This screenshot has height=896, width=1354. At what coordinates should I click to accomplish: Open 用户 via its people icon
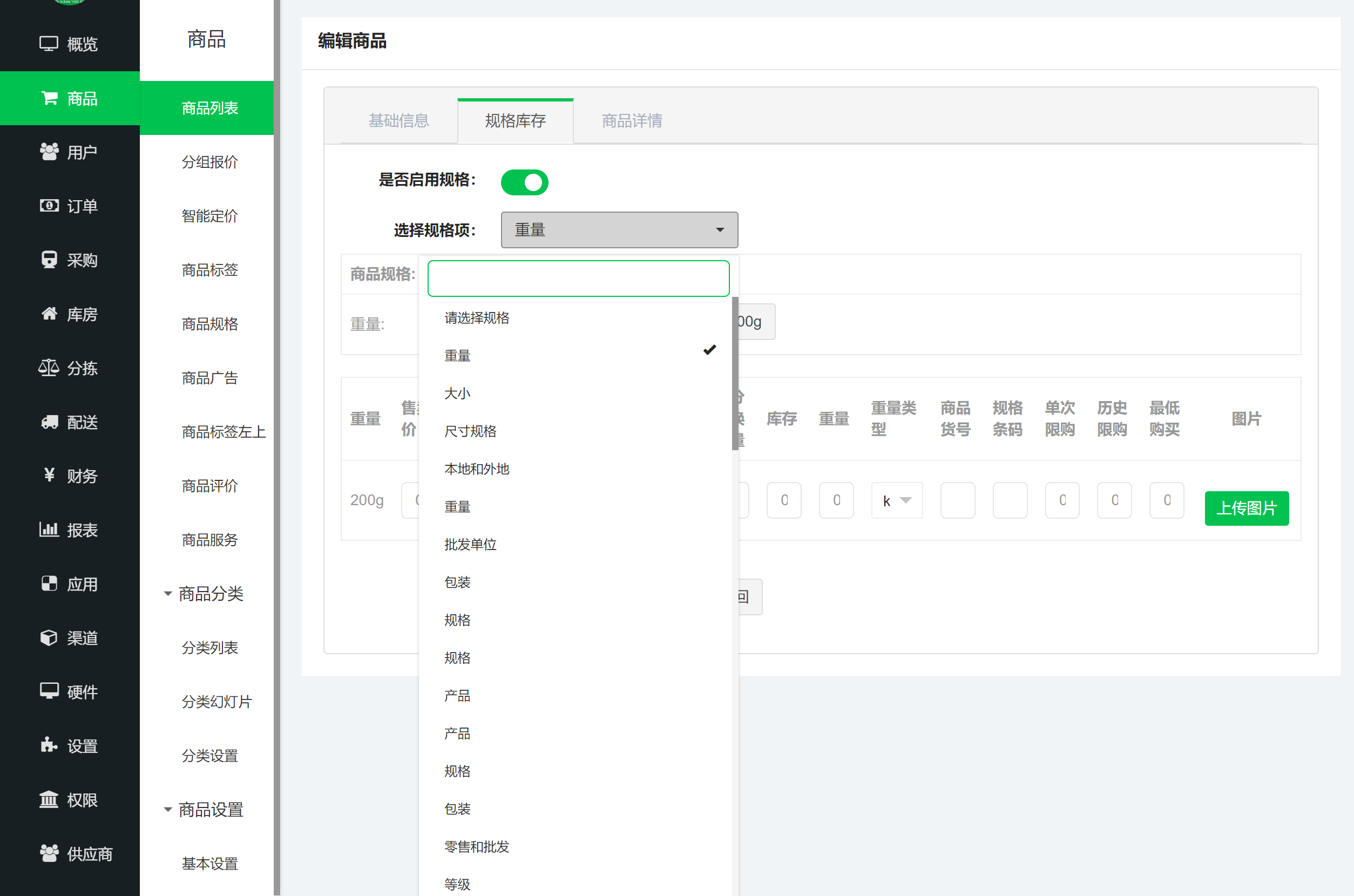click(x=49, y=152)
